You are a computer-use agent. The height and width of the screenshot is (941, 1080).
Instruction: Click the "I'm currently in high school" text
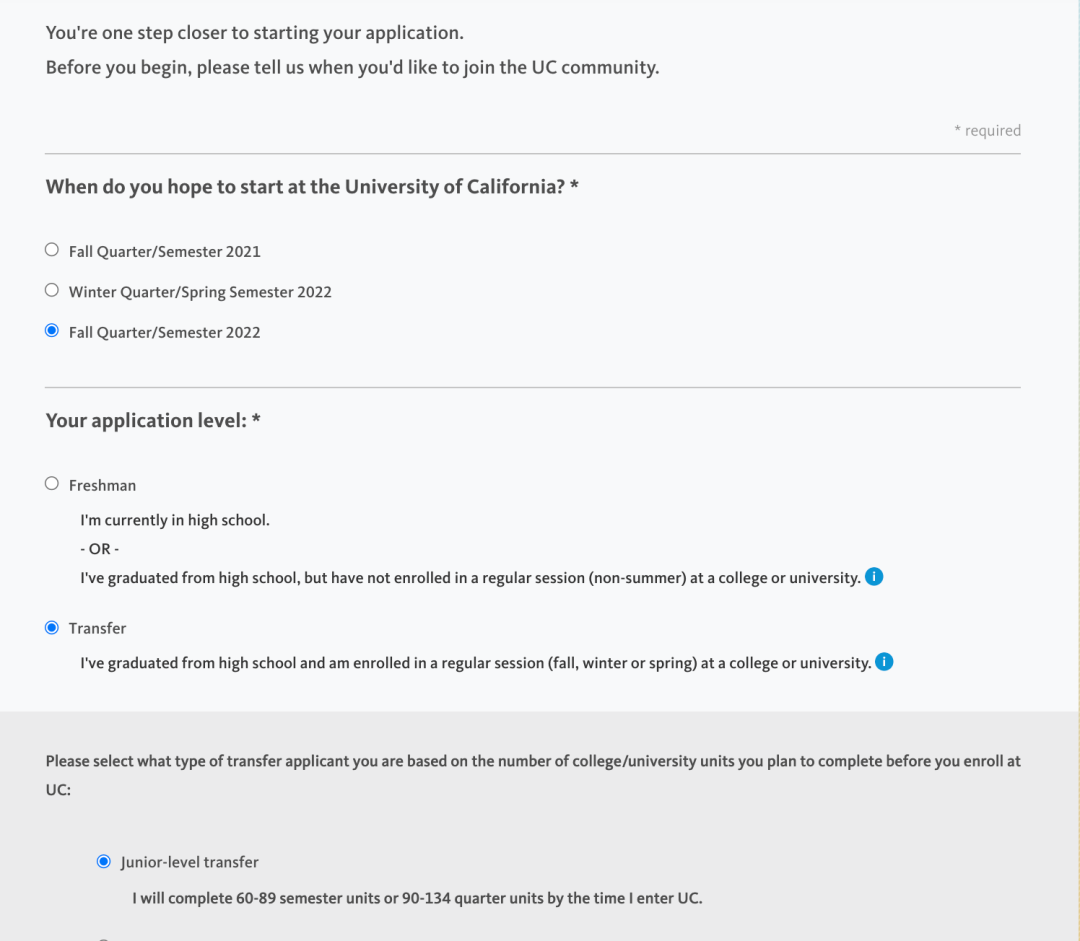pyautogui.click(x=175, y=521)
